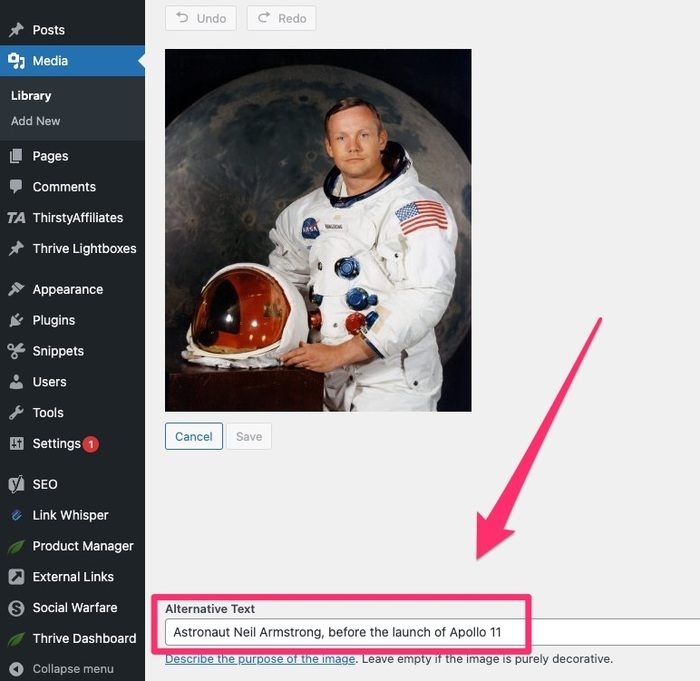Click the Thrive Dashboard leaf icon
Screen dimensions: 700x681
point(17,639)
